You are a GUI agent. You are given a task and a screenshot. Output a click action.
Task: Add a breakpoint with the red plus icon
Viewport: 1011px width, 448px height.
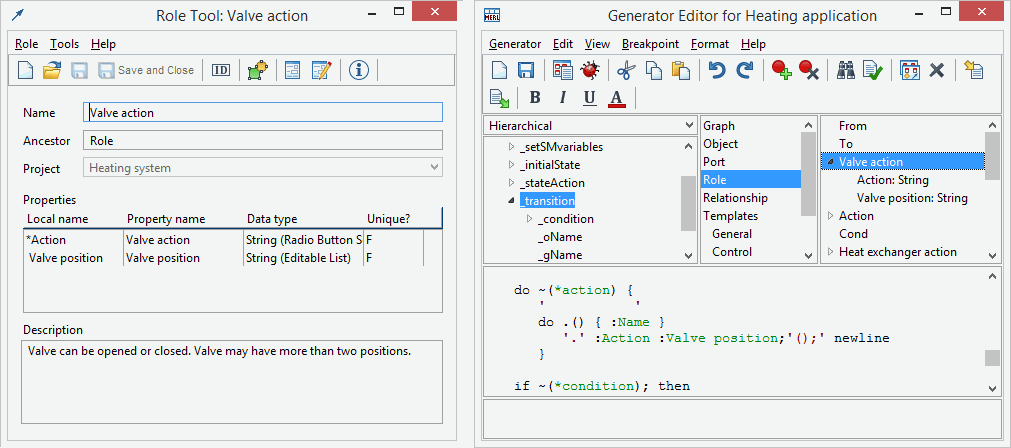point(781,70)
